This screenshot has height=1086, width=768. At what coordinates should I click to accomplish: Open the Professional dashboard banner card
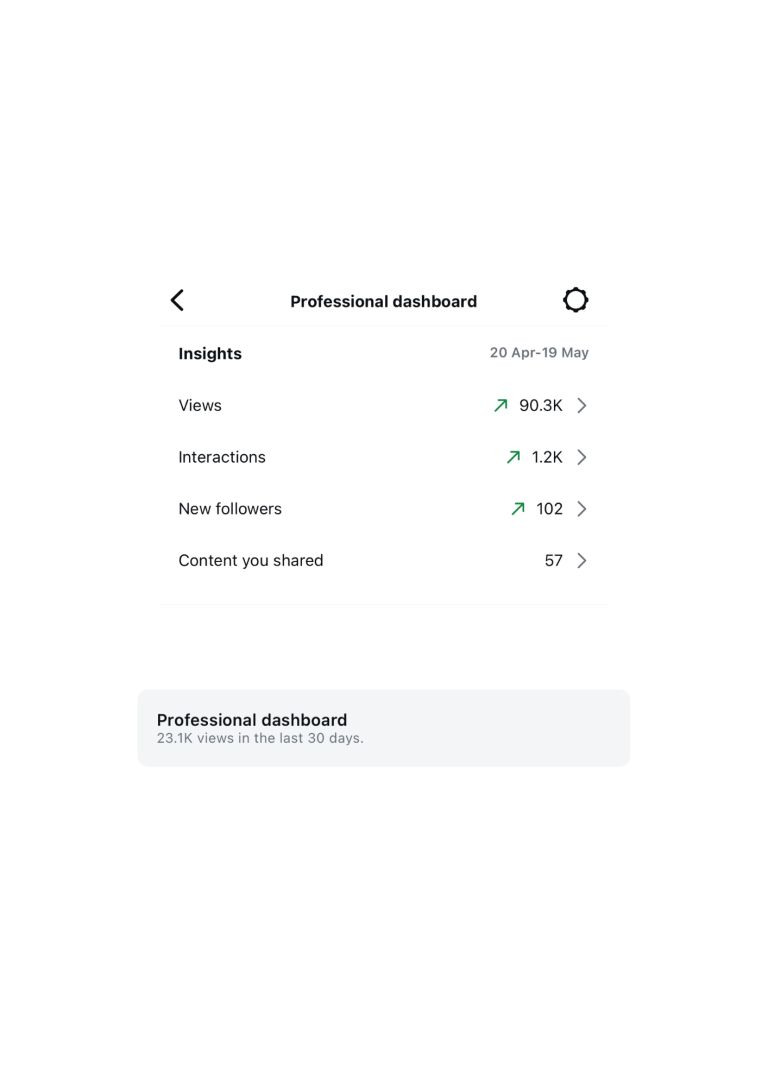coord(384,728)
